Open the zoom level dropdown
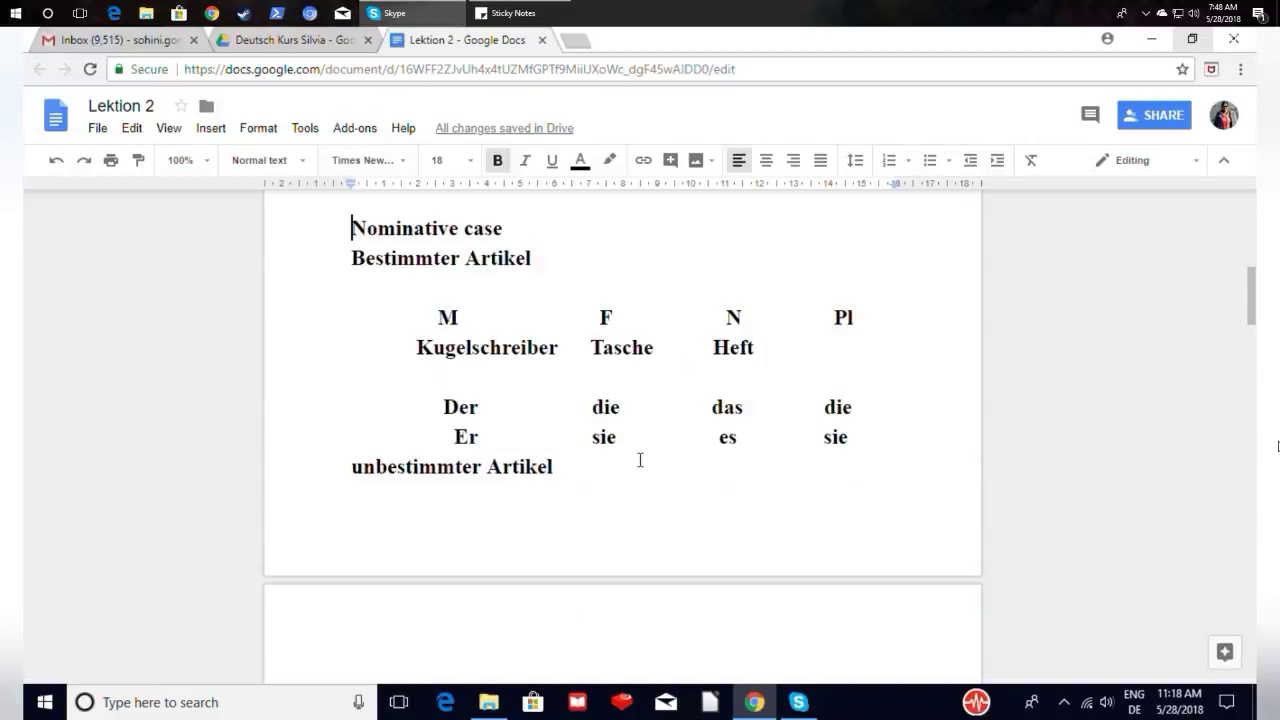This screenshot has width=1280, height=720. [188, 160]
